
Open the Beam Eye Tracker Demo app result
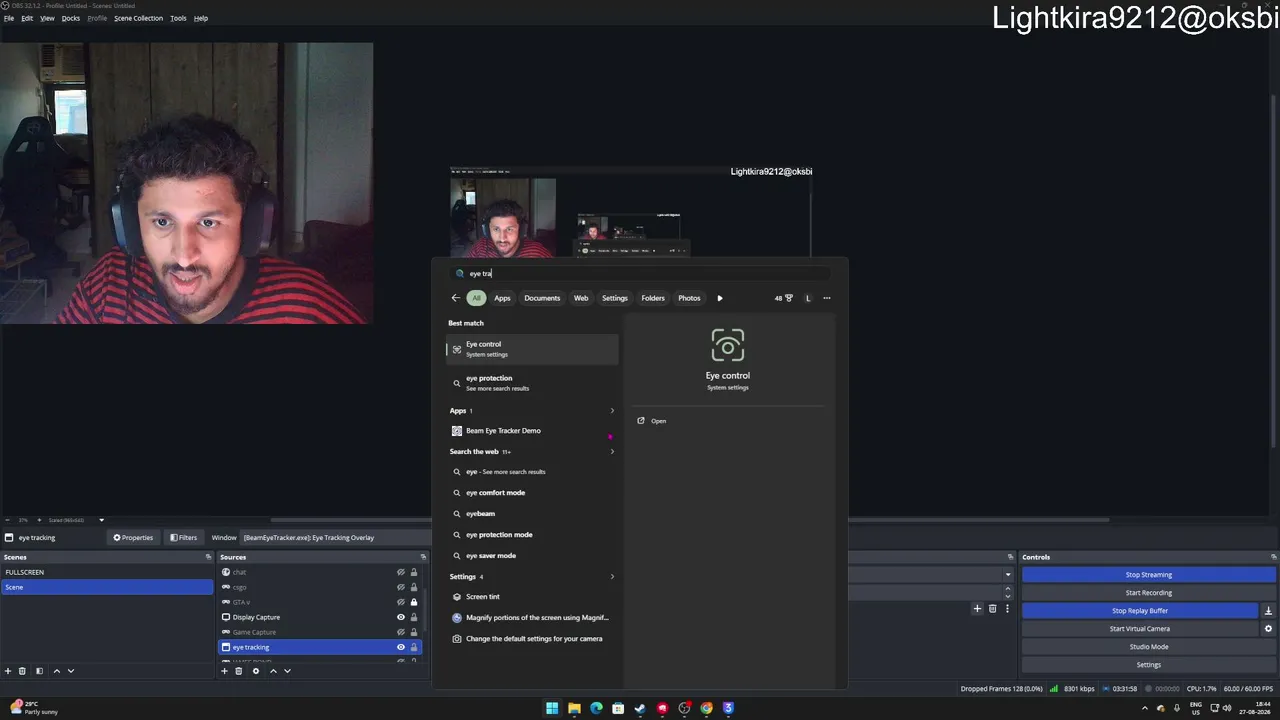click(x=532, y=431)
